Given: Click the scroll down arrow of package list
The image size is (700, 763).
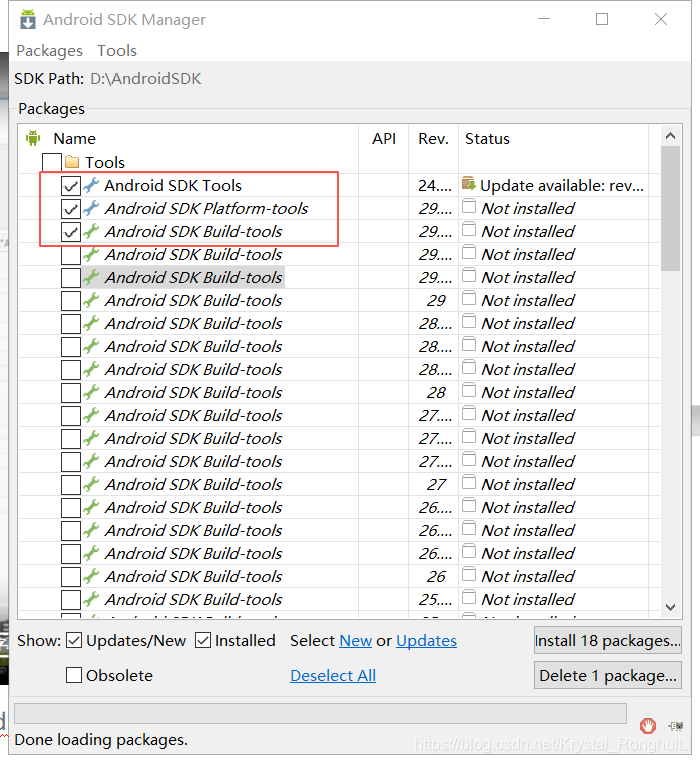Looking at the screenshot, I should coord(670,607).
